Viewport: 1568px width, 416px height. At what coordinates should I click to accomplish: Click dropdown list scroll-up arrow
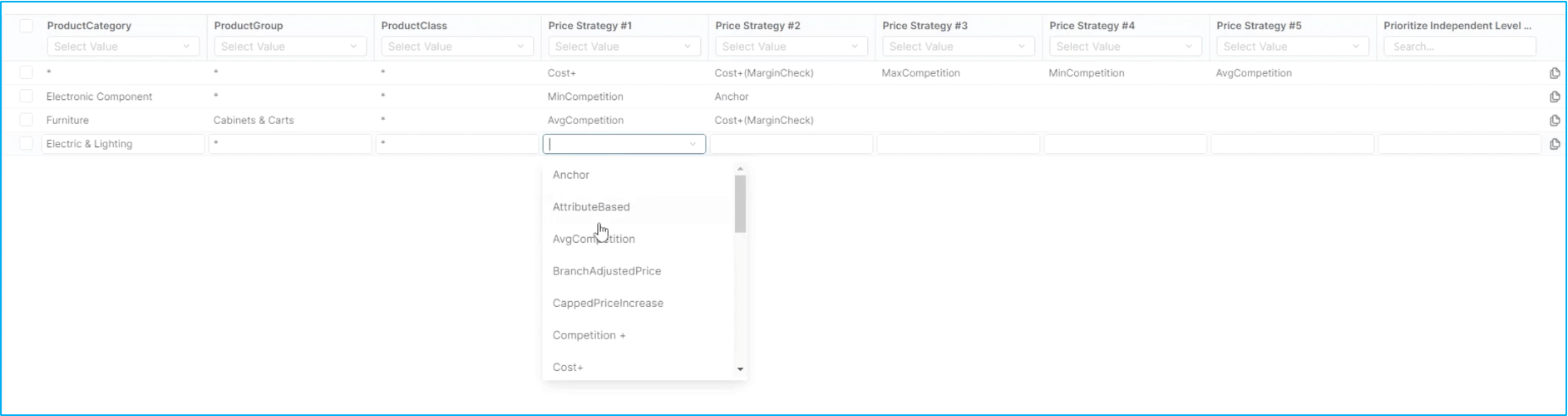pos(740,170)
